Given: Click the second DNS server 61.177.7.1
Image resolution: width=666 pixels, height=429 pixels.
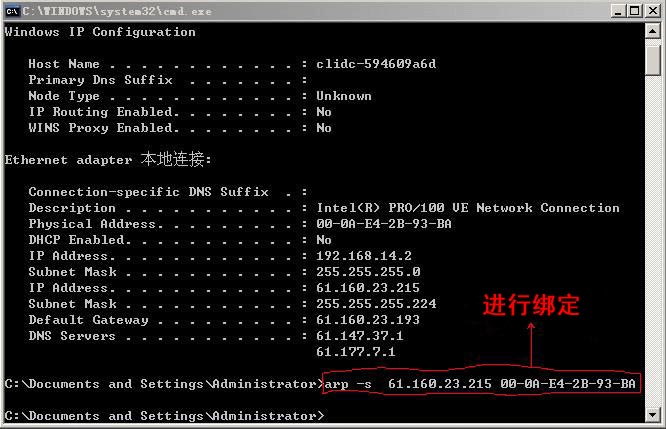Looking at the screenshot, I should coord(356,352).
